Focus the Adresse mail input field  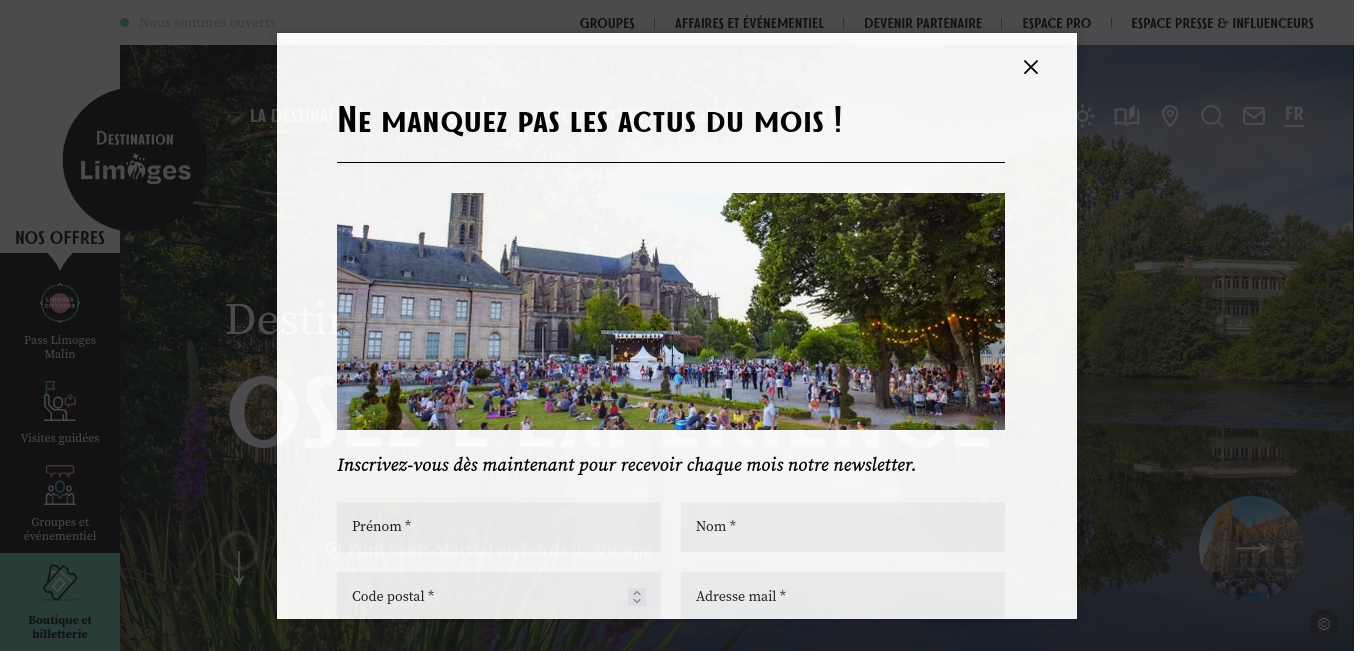click(843, 596)
